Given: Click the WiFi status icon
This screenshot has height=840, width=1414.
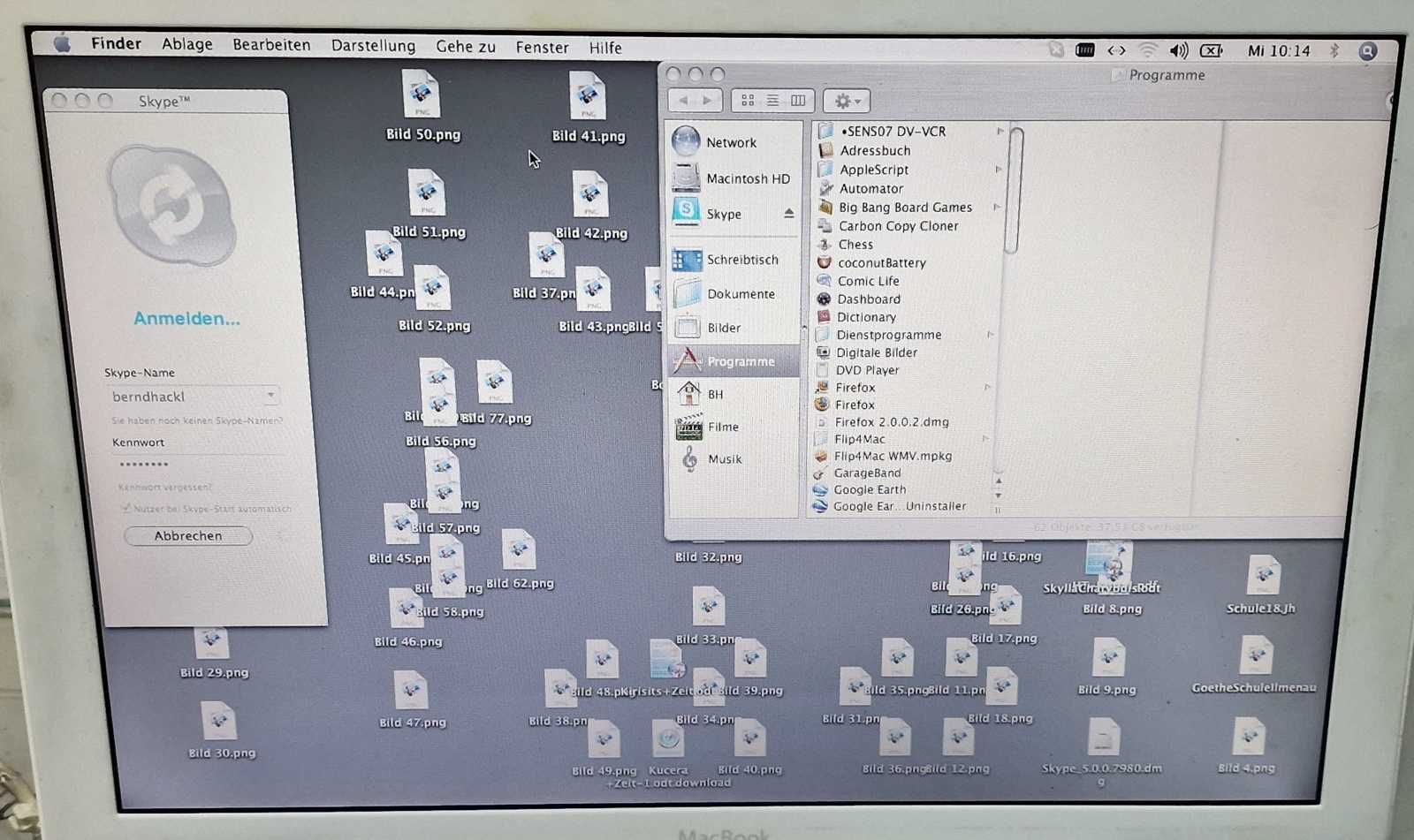Looking at the screenshot, I should click(1147, 50).
